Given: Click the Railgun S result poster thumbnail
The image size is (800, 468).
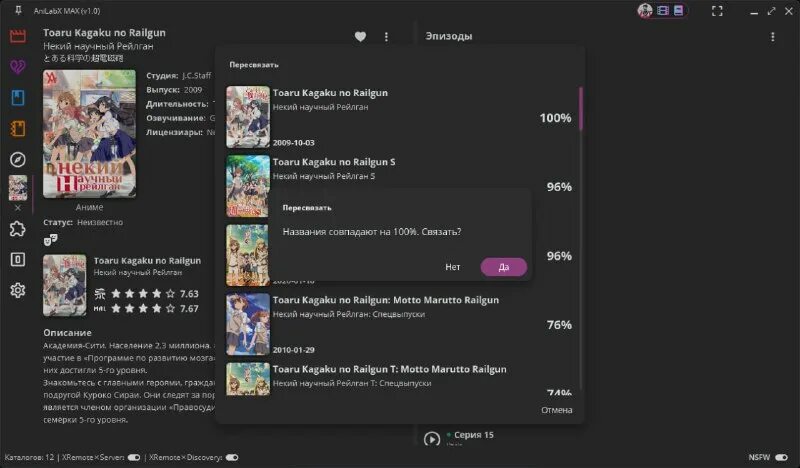Looking at the screenshot, I should pos(248,186).
